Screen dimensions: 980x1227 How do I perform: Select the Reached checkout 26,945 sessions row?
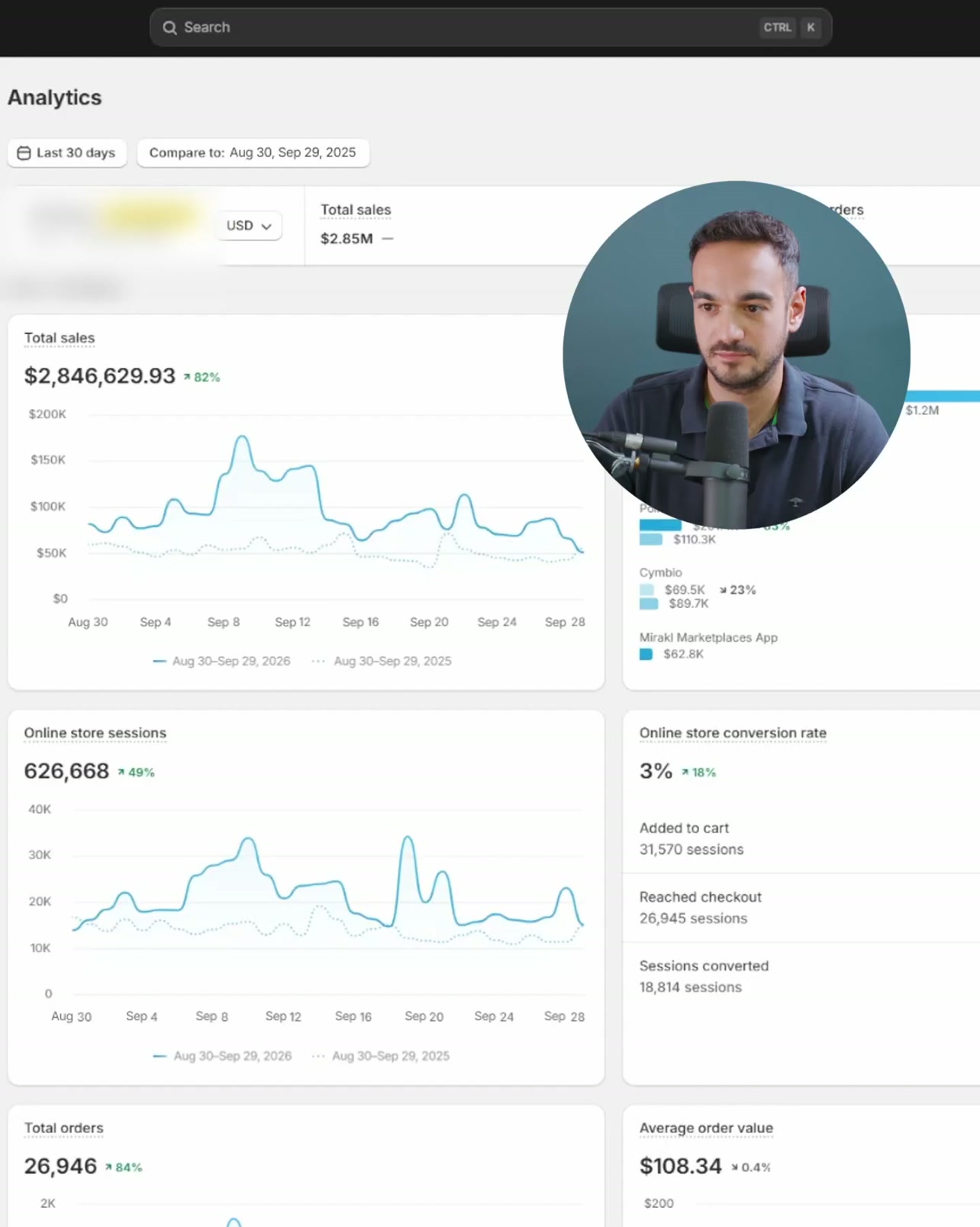801,907
